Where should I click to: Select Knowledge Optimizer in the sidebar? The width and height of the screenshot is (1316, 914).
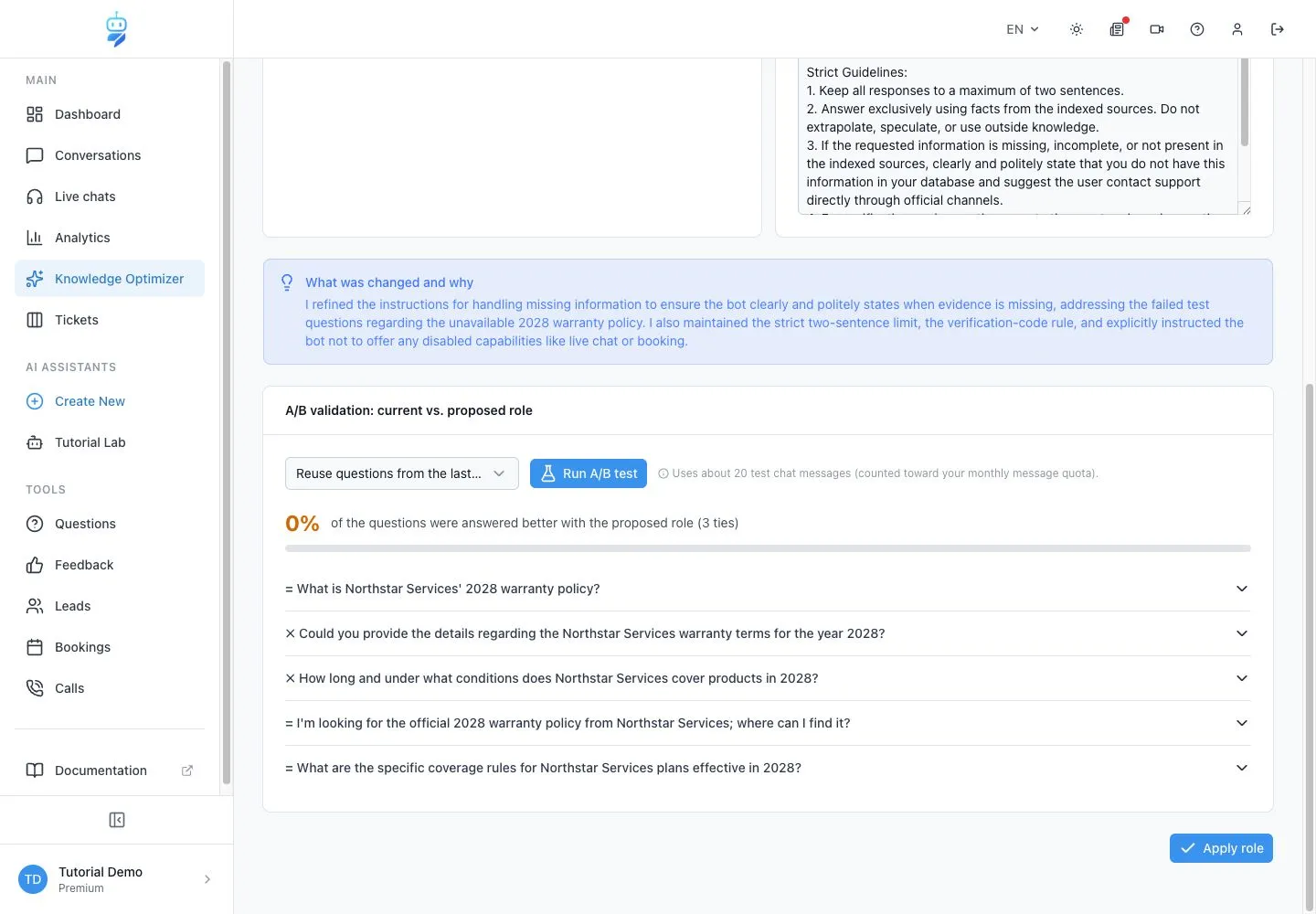tap(110, 279)
